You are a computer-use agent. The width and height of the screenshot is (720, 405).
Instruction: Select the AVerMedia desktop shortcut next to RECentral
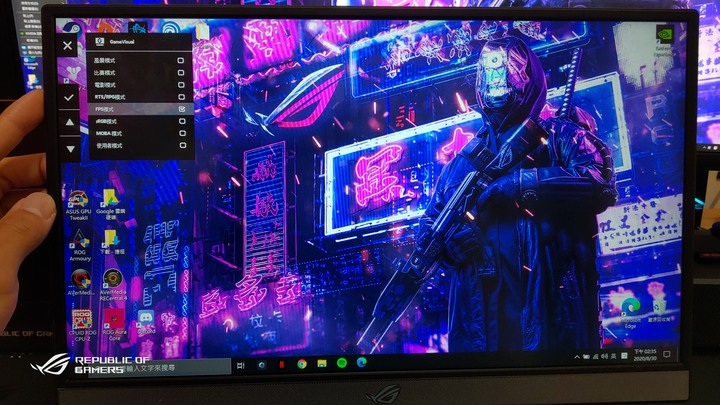click(81, 283)
